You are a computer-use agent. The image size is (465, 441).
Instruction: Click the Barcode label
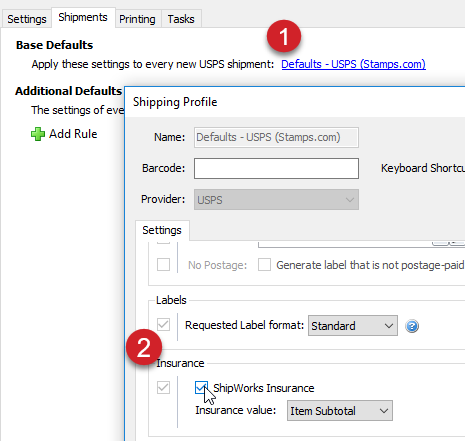[x=163, y=168]
